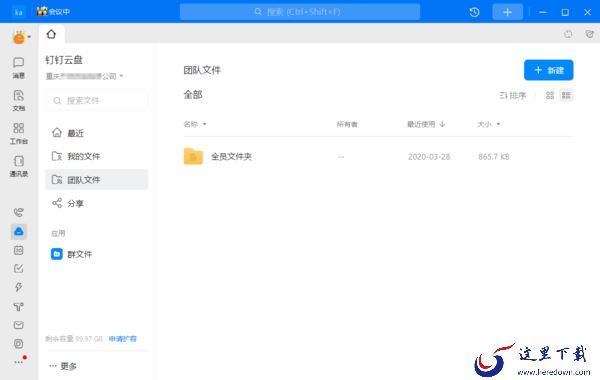This screenshot has width=600, height=380.
Task: Select 团队文件 in the navigation
Action: coord(96,179)
